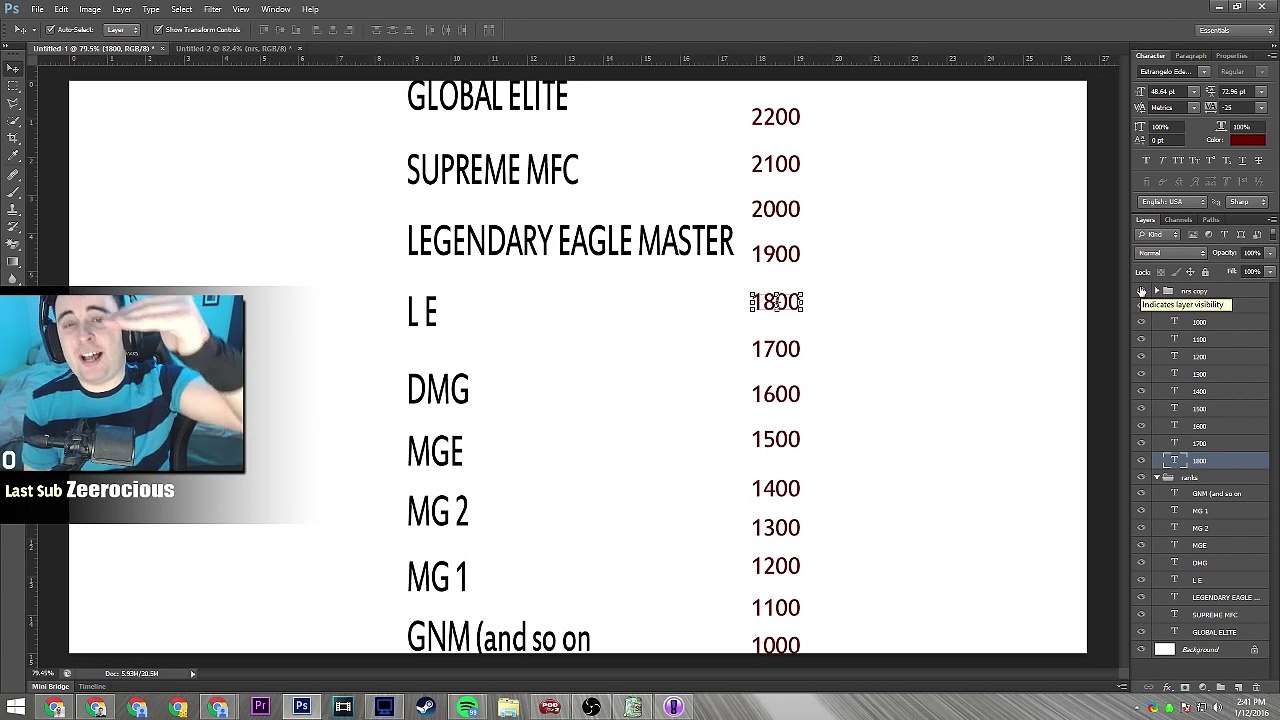Toggle the Auto-Select checkbox
The height and width of the screenshot is (720, 1280).
(x=49, y=29)
